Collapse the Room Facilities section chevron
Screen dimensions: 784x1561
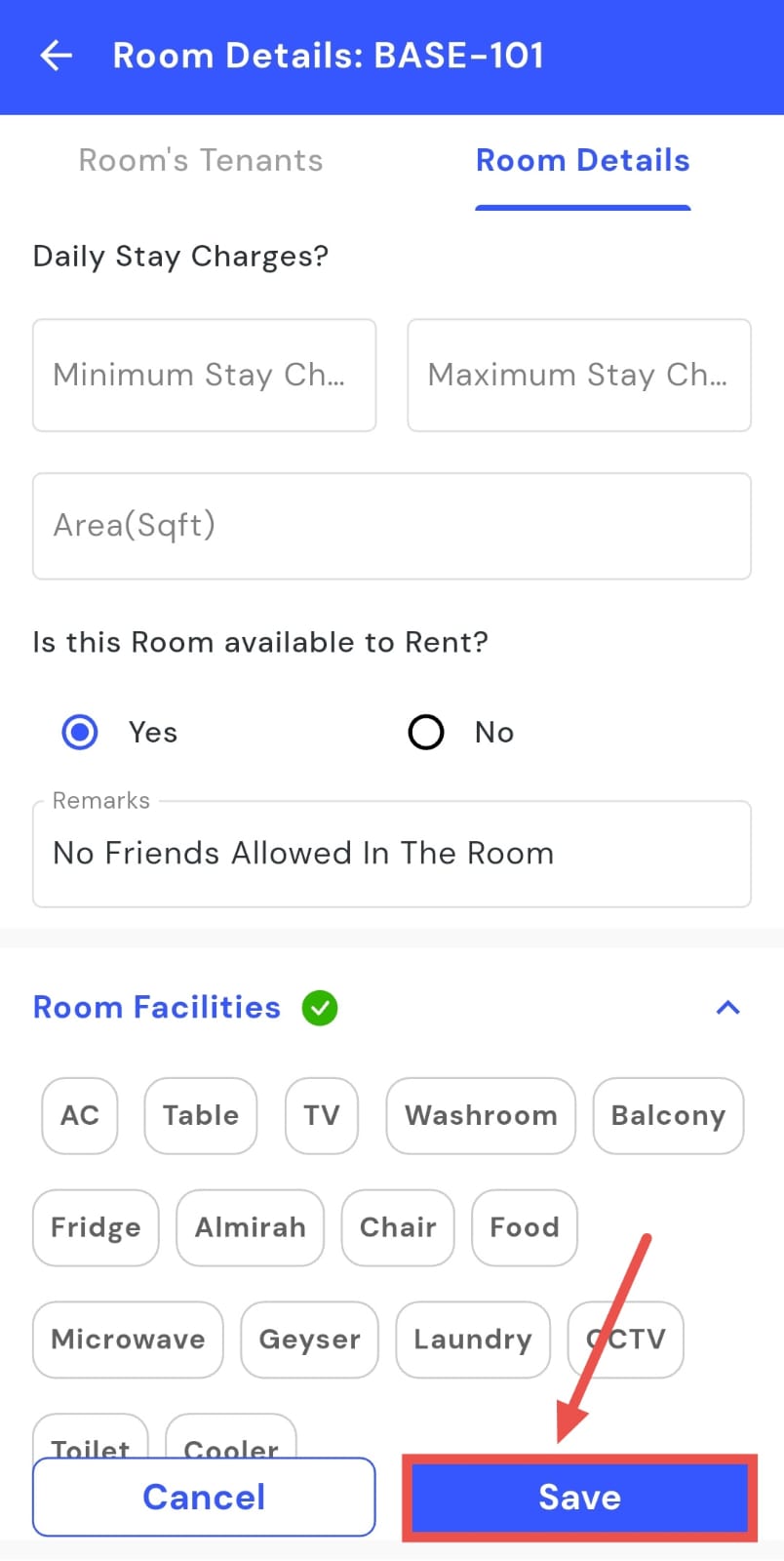pyautogui.click(x=727, y=1008)
